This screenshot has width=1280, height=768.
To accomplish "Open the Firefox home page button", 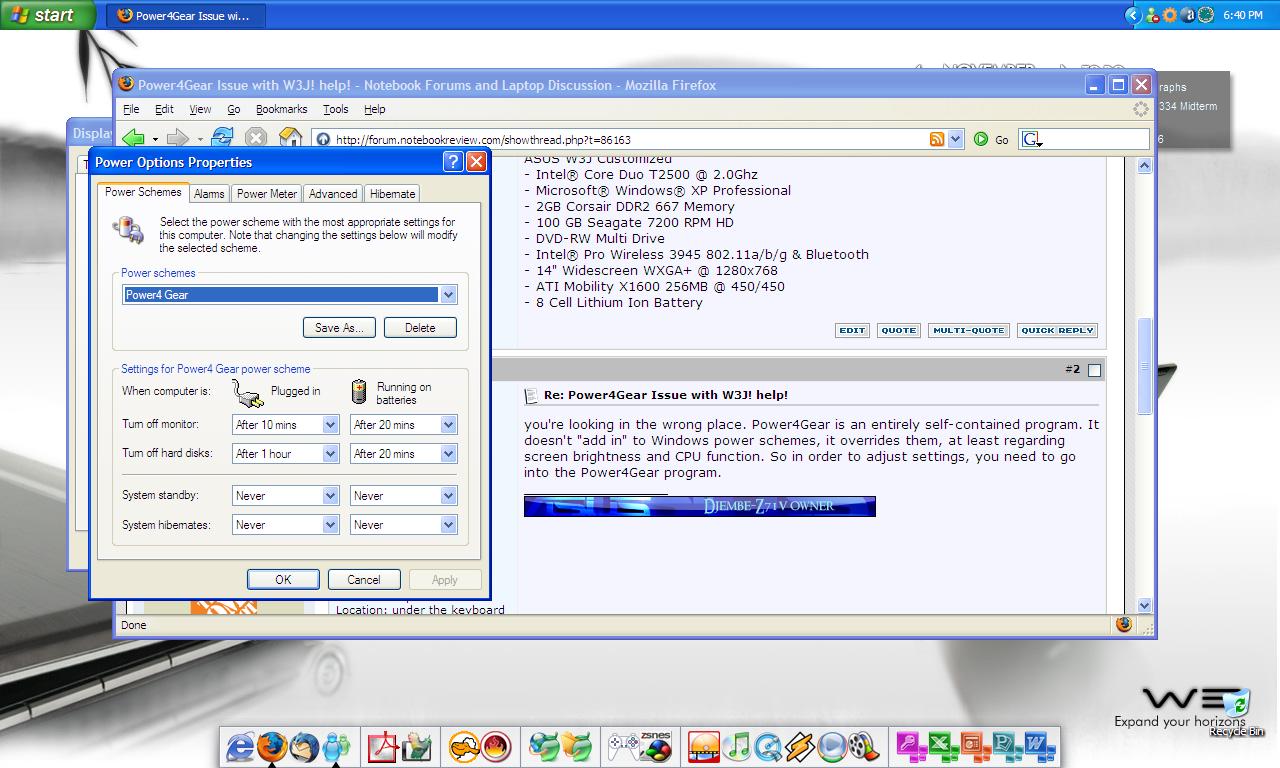I will (290, 138).
